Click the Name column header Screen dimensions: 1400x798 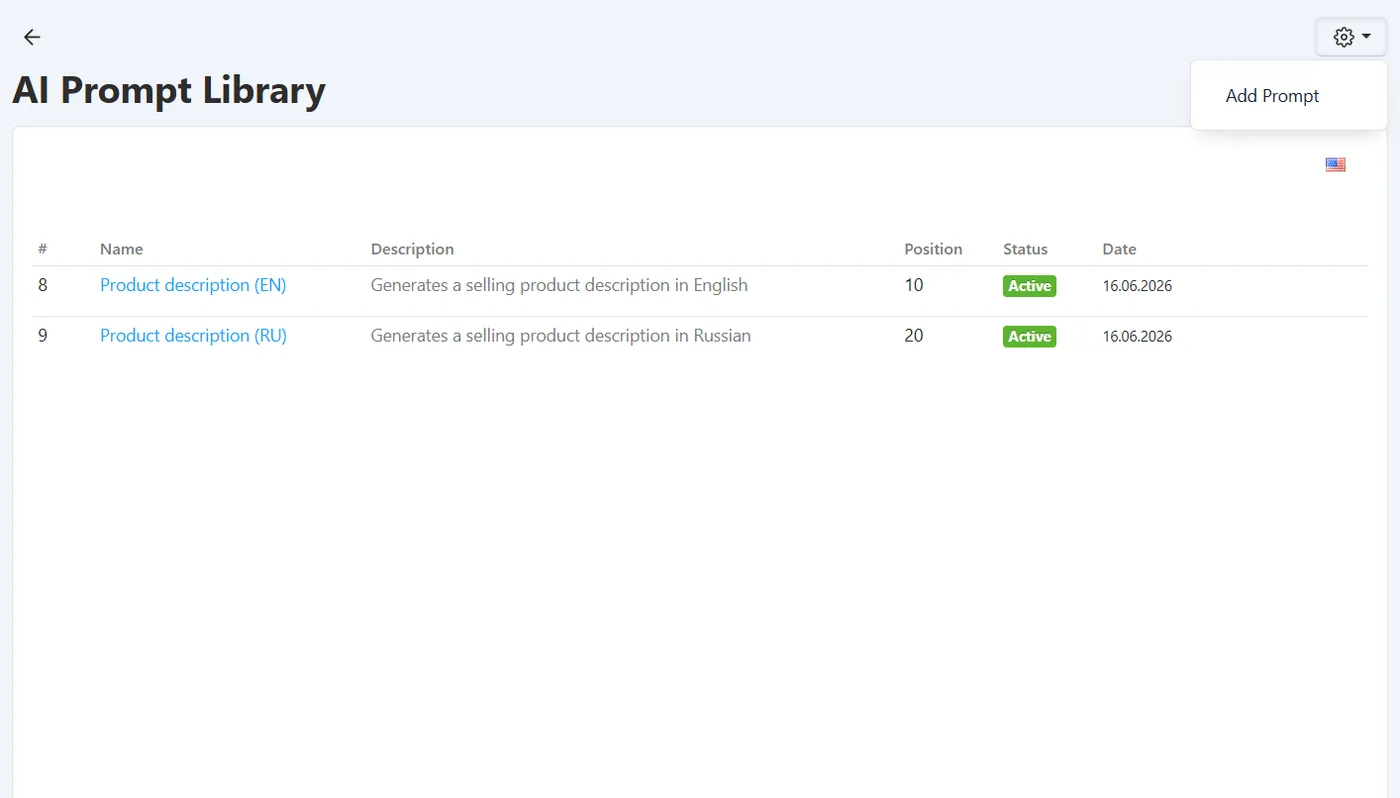[x=121, y=249]
